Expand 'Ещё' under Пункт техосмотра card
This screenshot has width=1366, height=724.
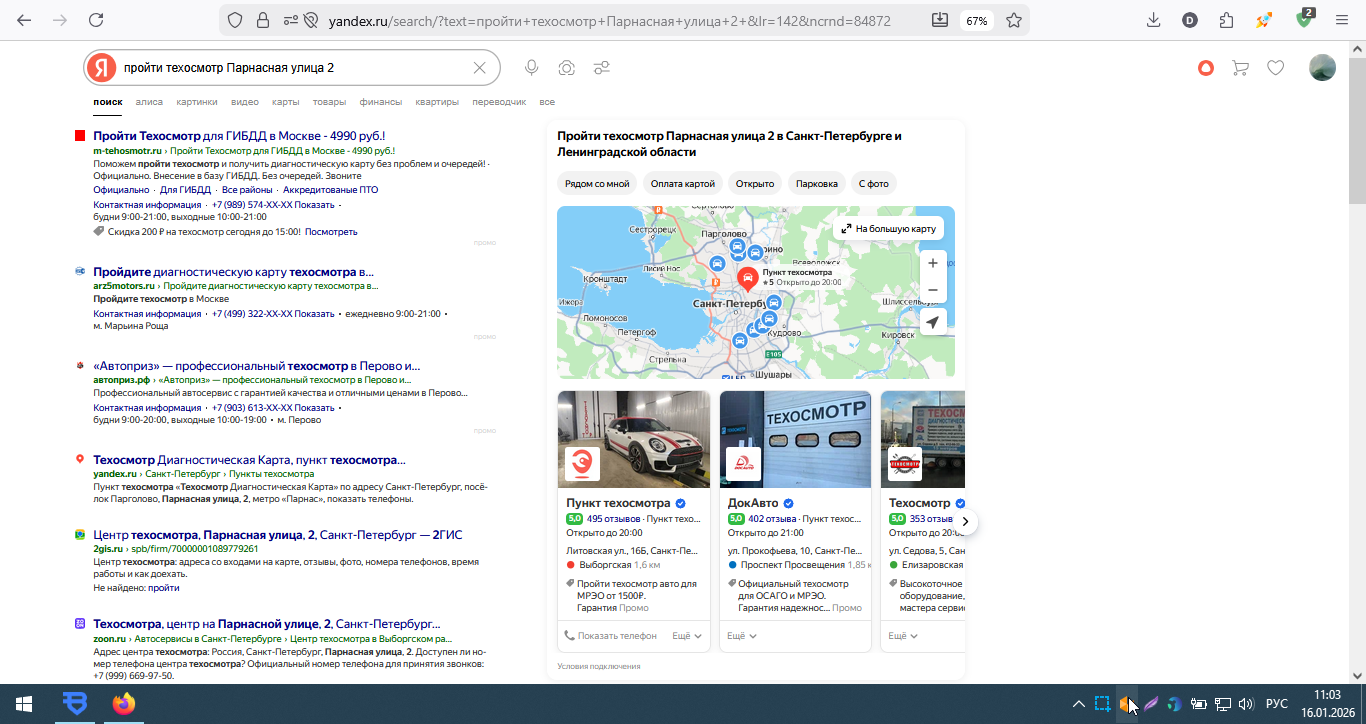click(687, 636)
